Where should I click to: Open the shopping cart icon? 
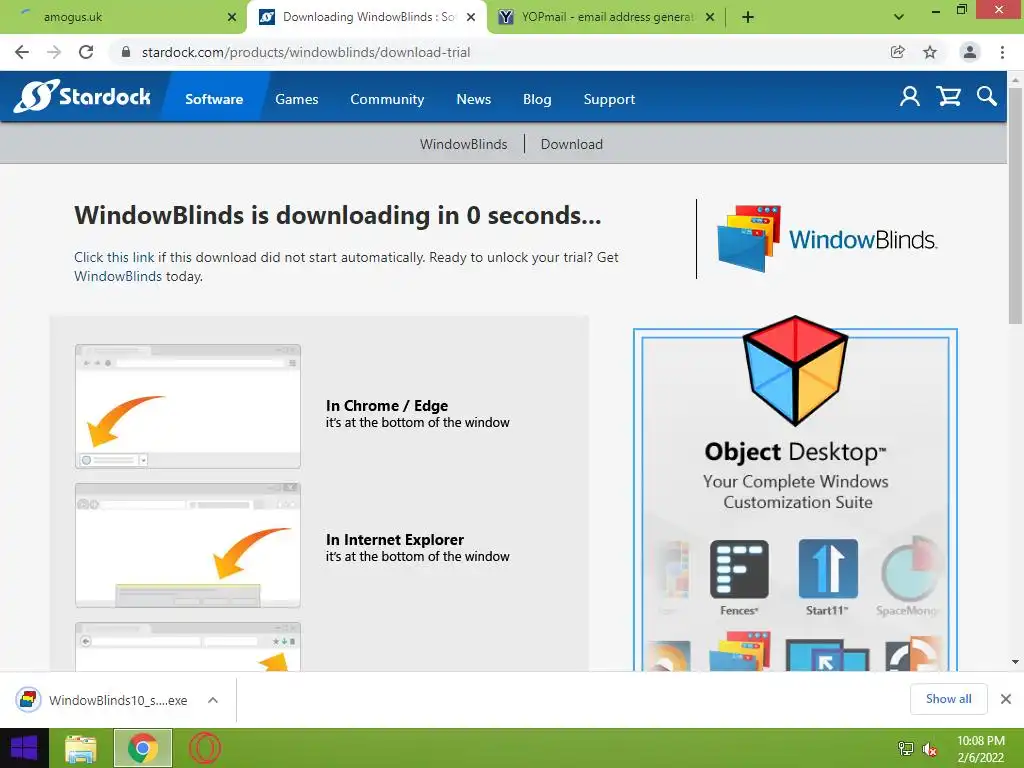click(x=948, y=97)
